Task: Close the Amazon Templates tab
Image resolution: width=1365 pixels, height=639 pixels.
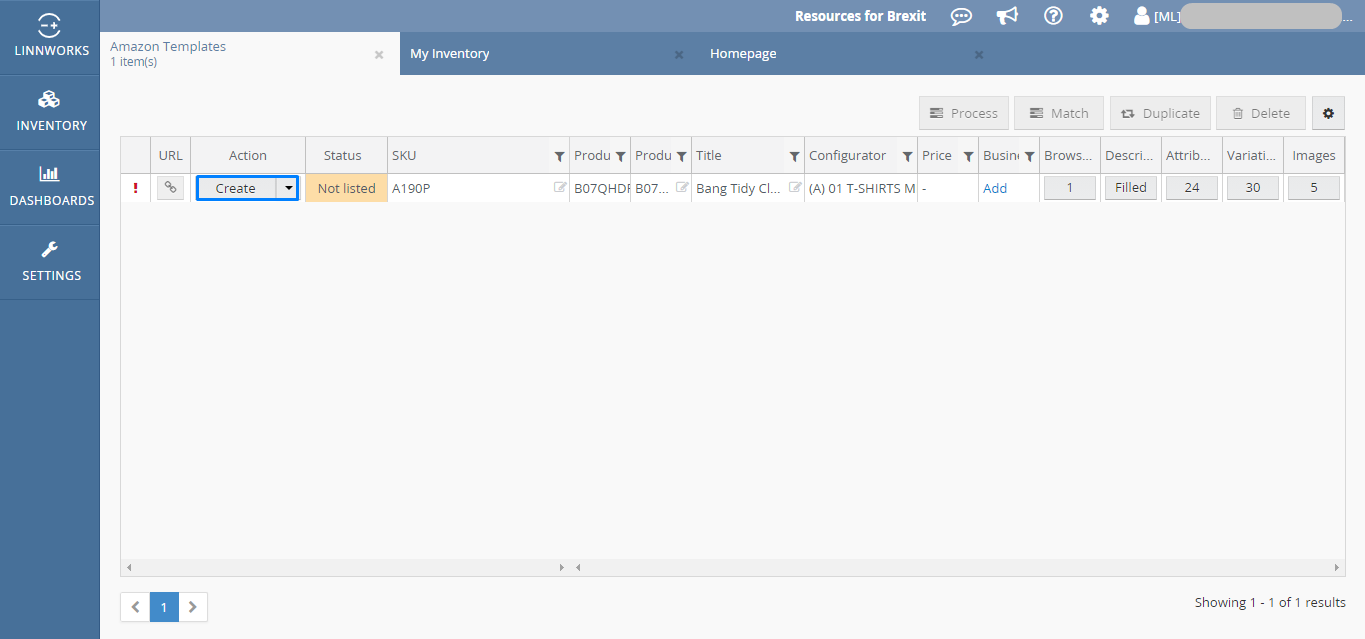Action: click(x=379, y=55)
